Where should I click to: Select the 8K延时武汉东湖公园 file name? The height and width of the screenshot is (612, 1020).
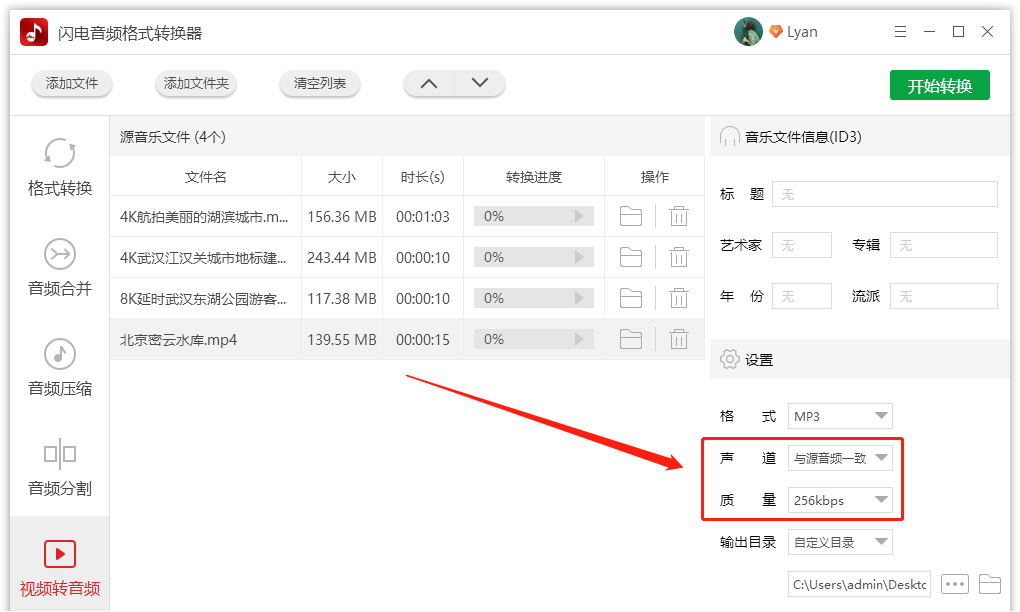203,299
